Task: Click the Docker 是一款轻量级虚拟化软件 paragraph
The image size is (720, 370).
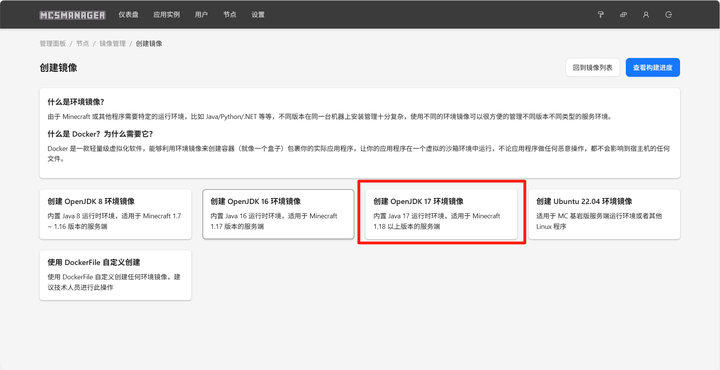Action: click(x=359, y=154)
